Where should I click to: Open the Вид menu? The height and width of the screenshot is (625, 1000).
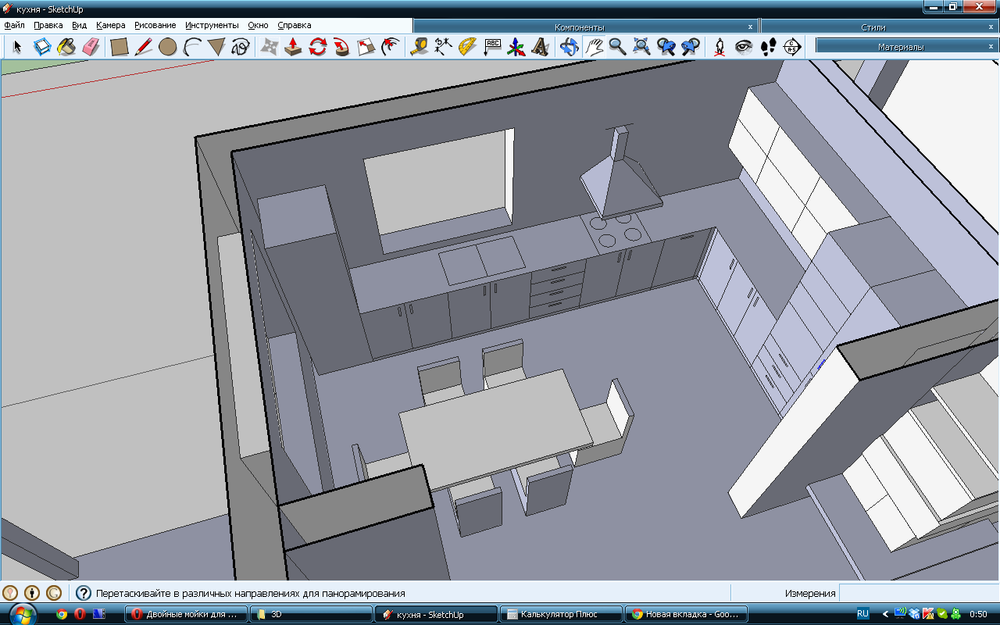click(x=79, y=25)
